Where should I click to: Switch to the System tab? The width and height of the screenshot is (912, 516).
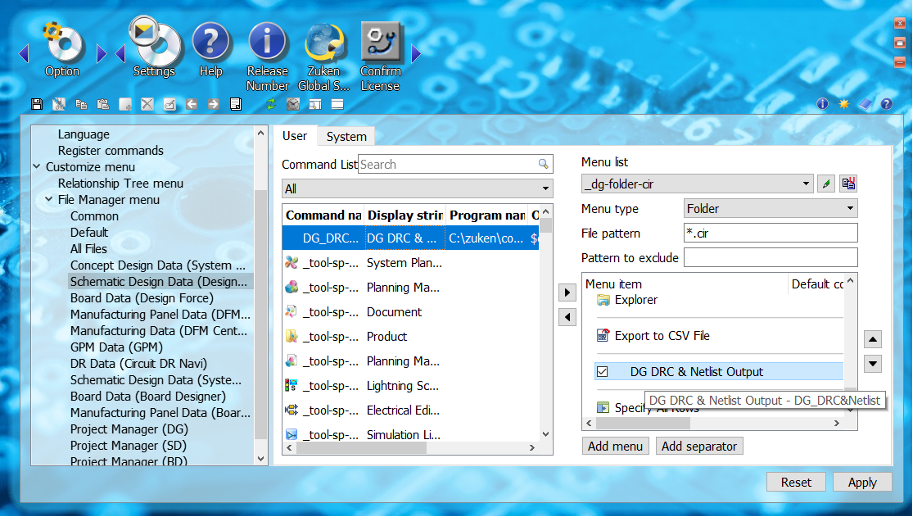pos(346,137)
